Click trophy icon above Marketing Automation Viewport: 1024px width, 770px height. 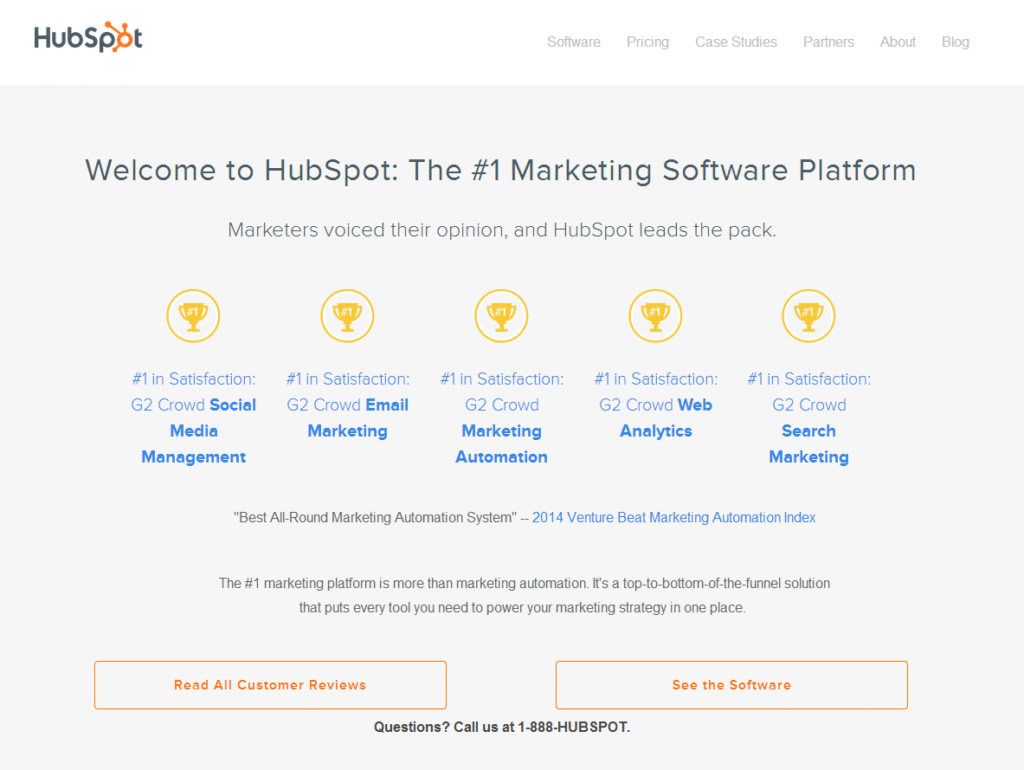502,316
